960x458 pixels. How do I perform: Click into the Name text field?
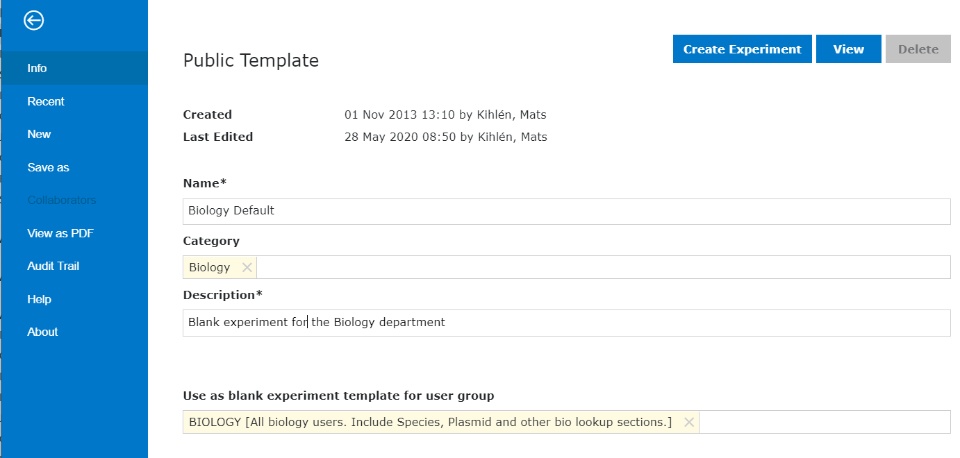pos(566,211)
